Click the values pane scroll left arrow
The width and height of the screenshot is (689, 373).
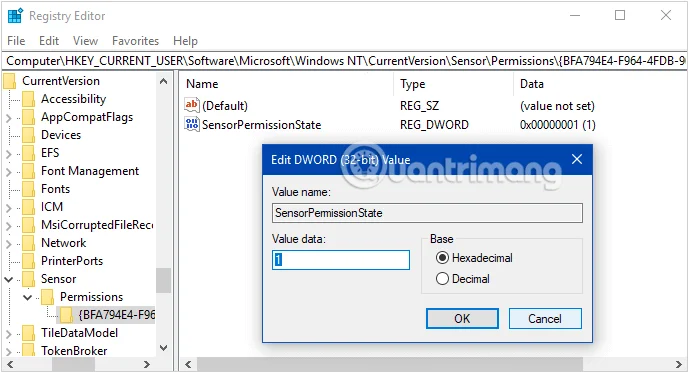coord(189,365)
